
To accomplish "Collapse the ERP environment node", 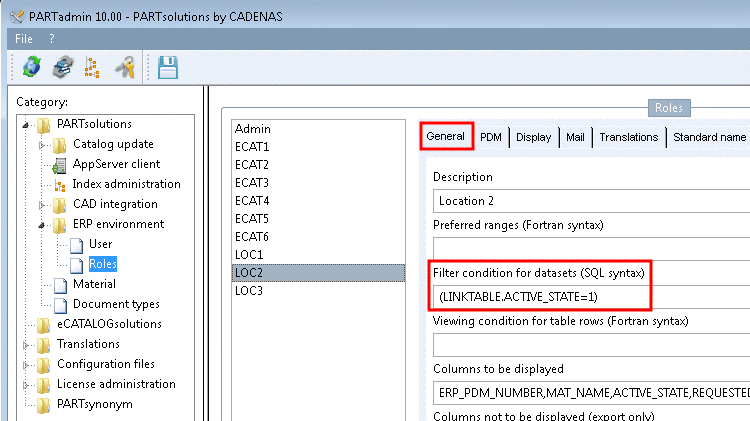I will tap(42, 225).
